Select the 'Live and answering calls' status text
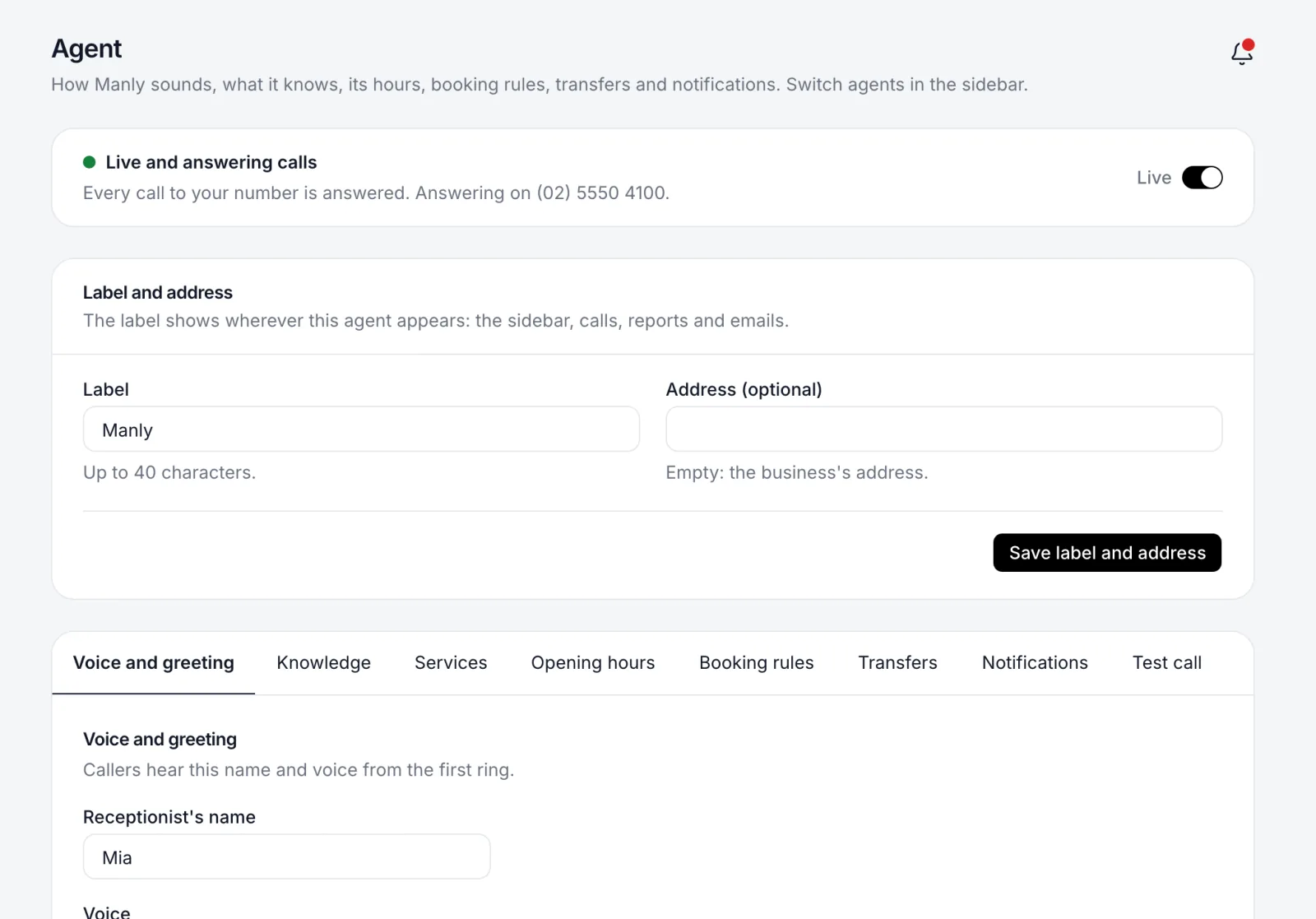 tap(211, 163)
